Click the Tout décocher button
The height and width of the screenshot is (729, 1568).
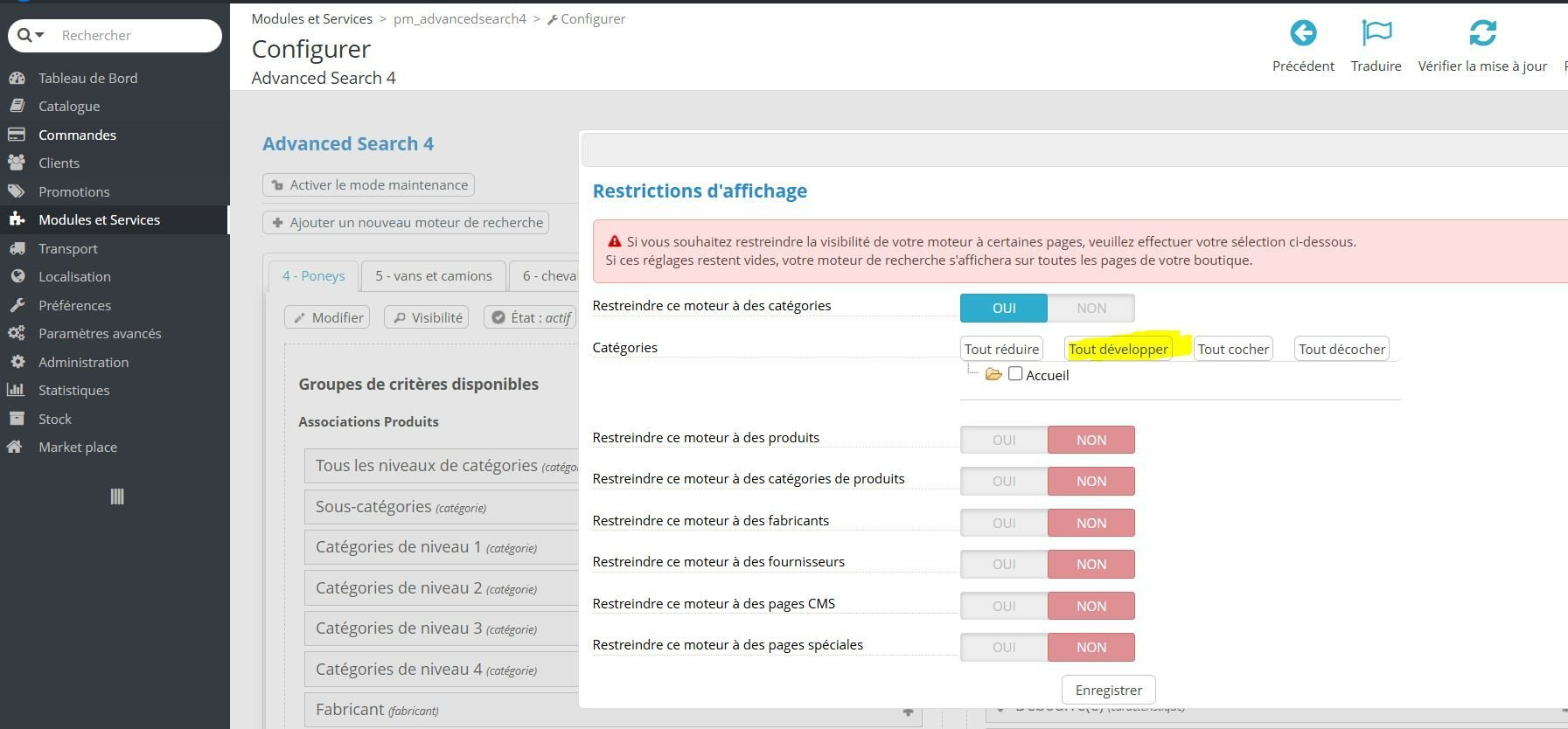(1342, 349)
